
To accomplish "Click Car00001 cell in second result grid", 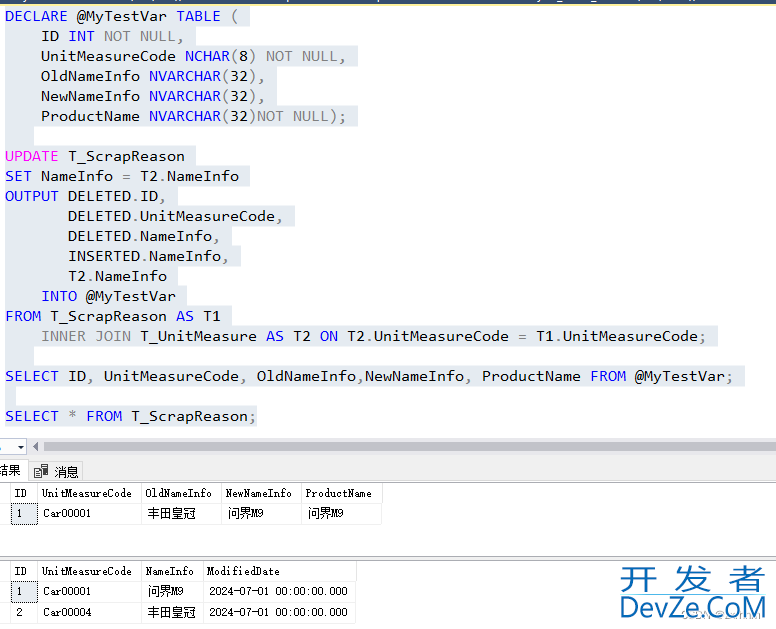I will 89,591.
